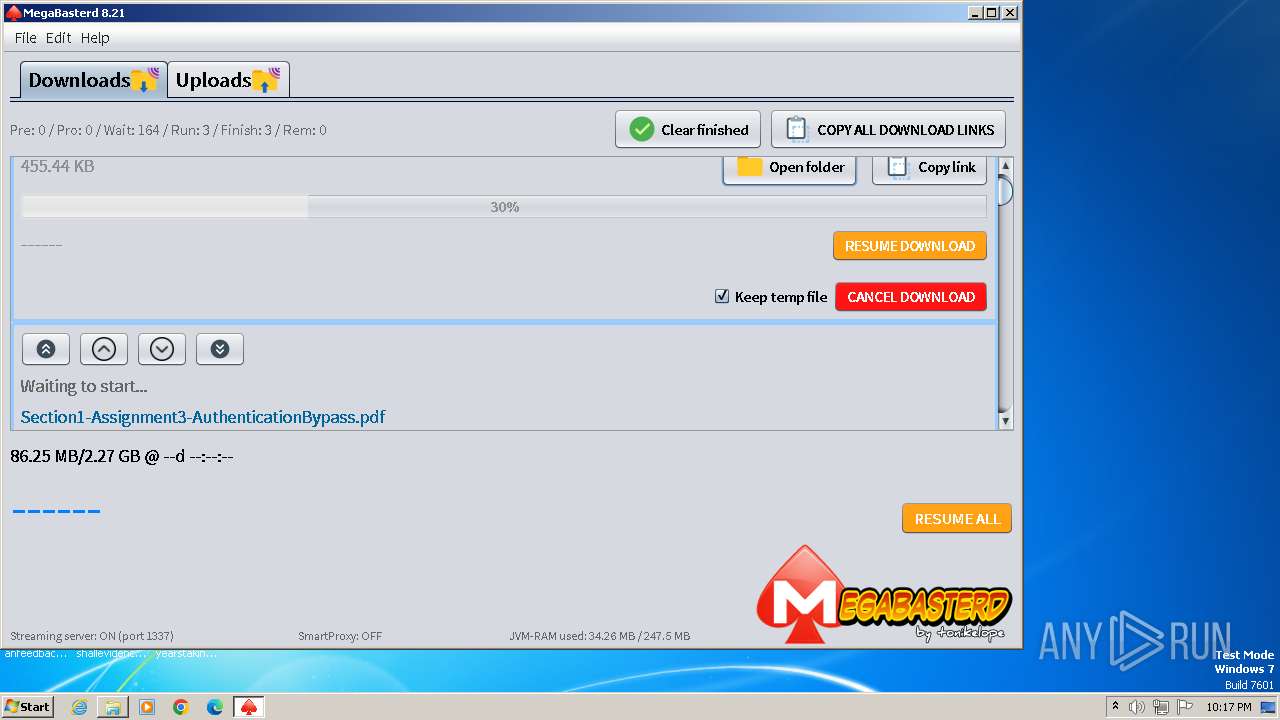
Task: Launch Internet Explorer from taskbar
Action: 80,707
